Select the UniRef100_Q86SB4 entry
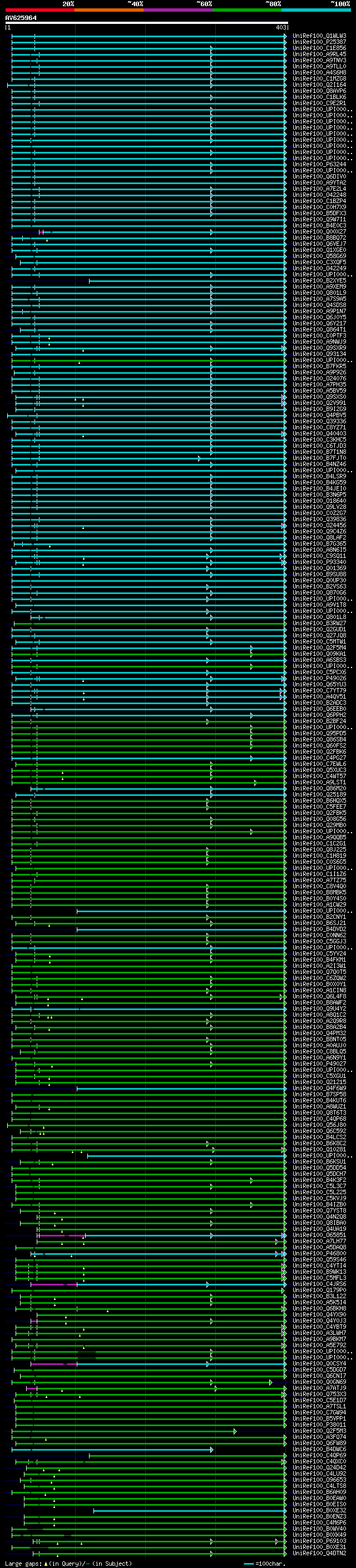 click(x=319, y=740)
